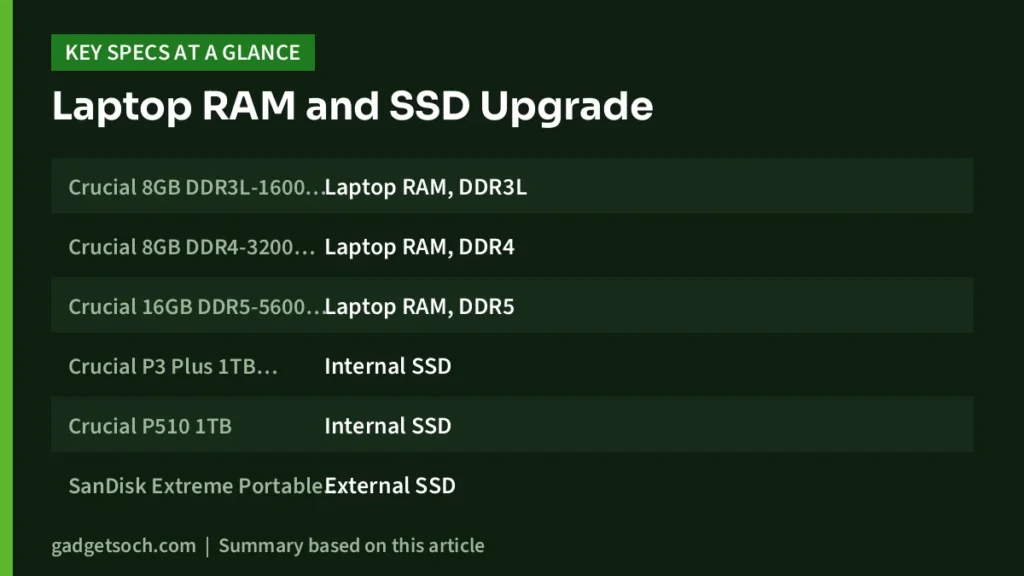The image size is (1024, 576).
Task: Select the External SSD value
Action: 390,486
